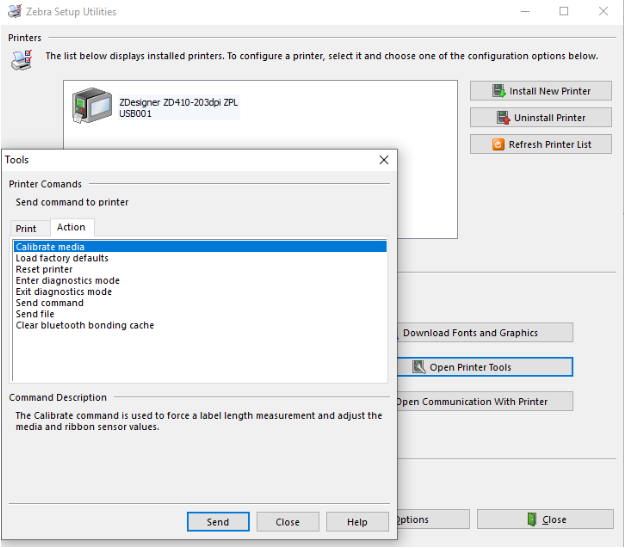Close the Tools dialog with X
The width and height of the screenshot is (624, 548).
click(x=384, y=160)
